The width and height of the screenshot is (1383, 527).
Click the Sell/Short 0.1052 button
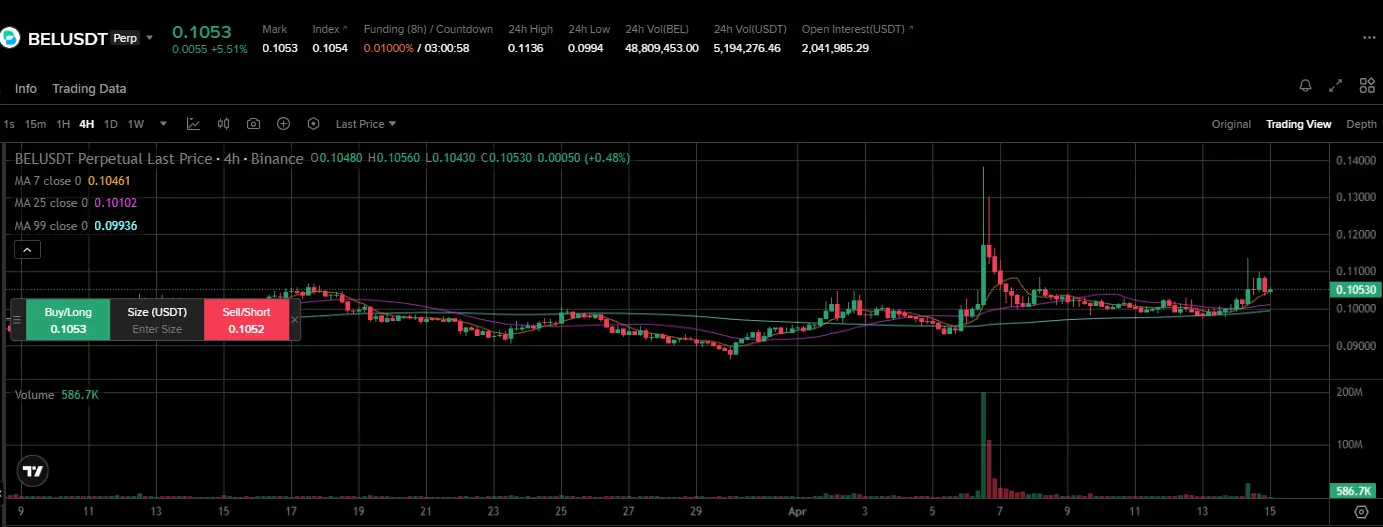(246, 320)
